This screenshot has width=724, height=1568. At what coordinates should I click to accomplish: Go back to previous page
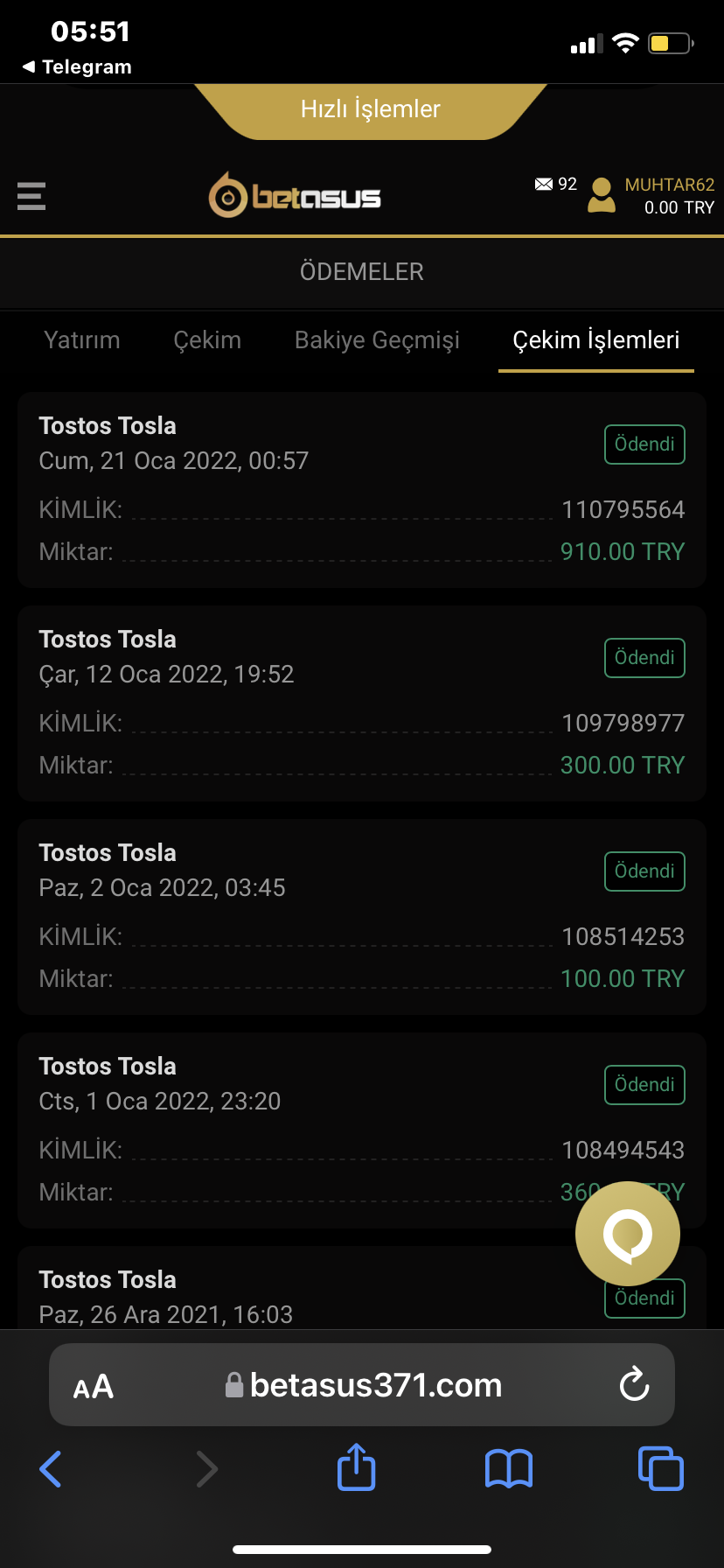pyautogui.click(x=51, y=1468)
